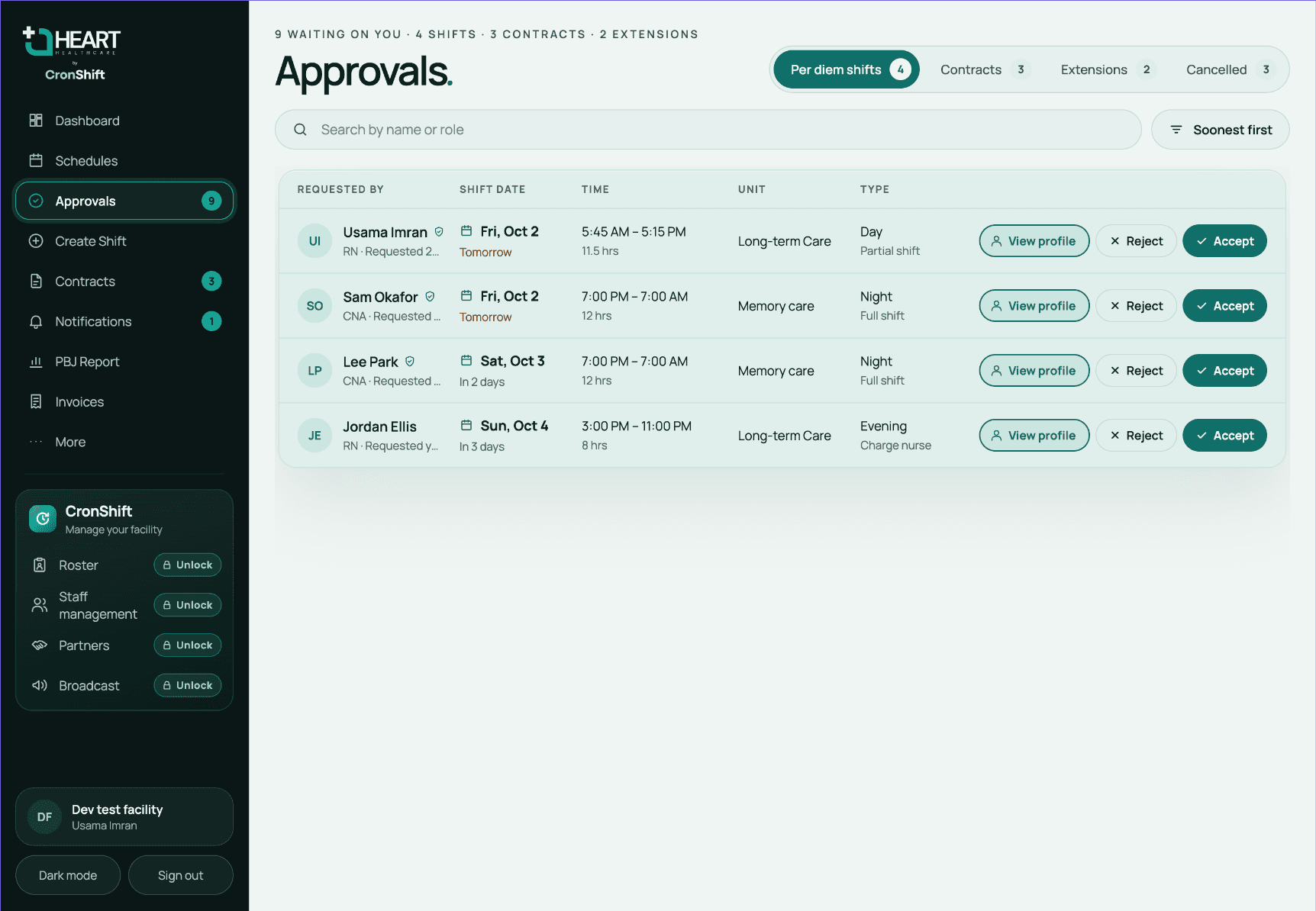The image size is (1316, 911).
Task: Click the SO avatar for Sam Okafor
Action: pos(314,306)
